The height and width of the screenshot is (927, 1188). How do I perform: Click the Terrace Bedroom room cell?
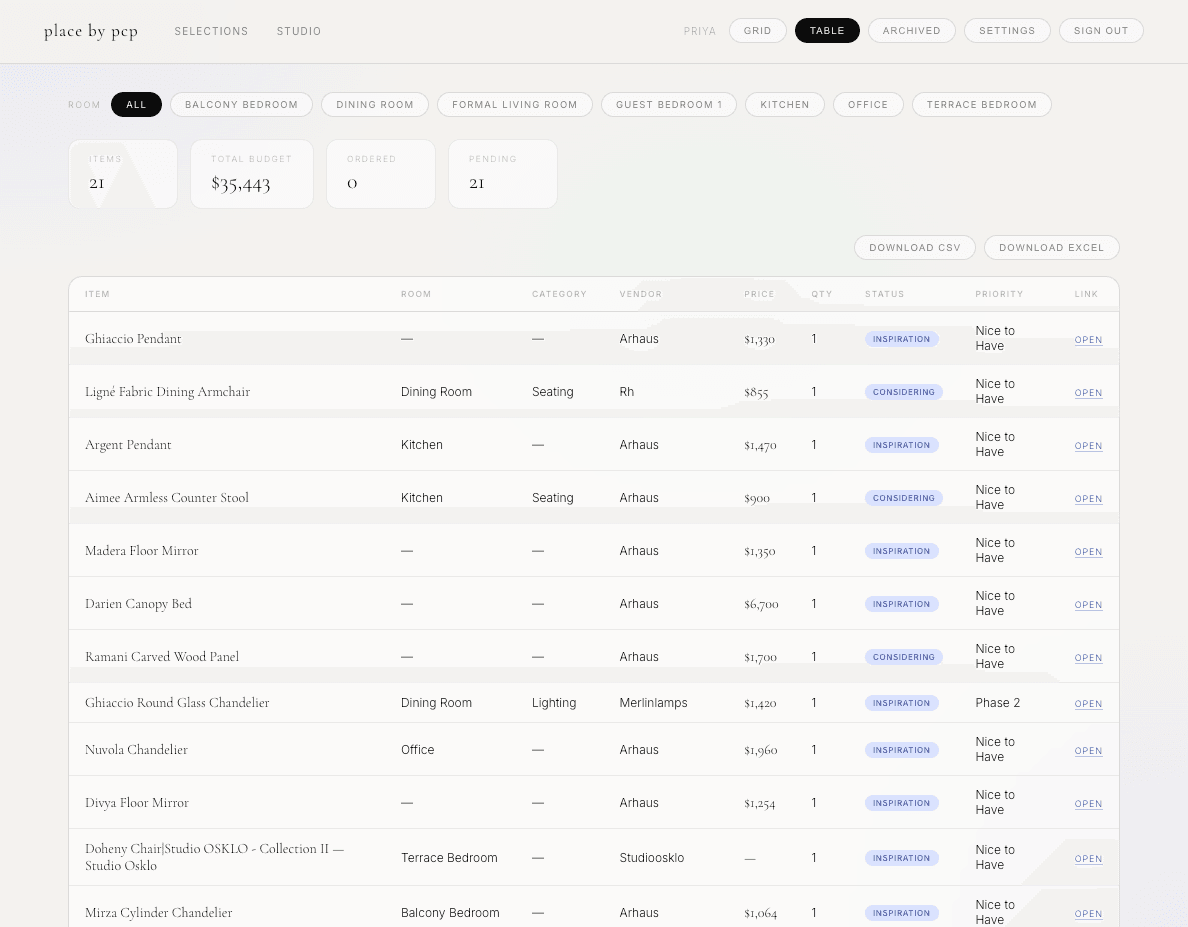[449, 858]
